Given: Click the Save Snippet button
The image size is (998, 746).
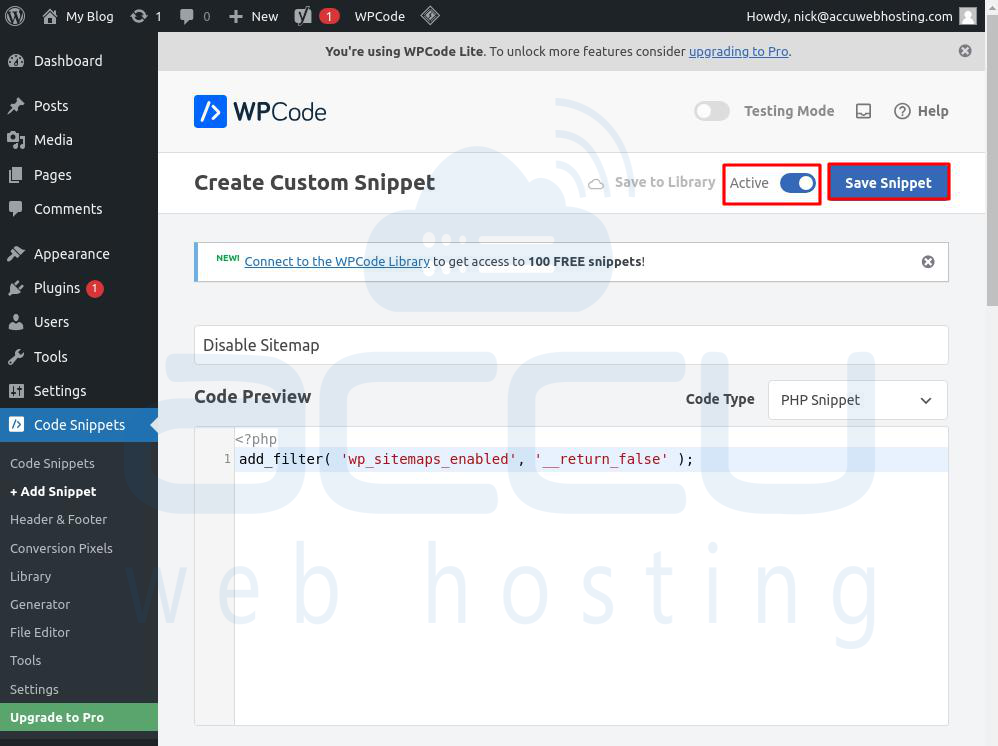Looking at the screenshot, I should tap(888, 182).
